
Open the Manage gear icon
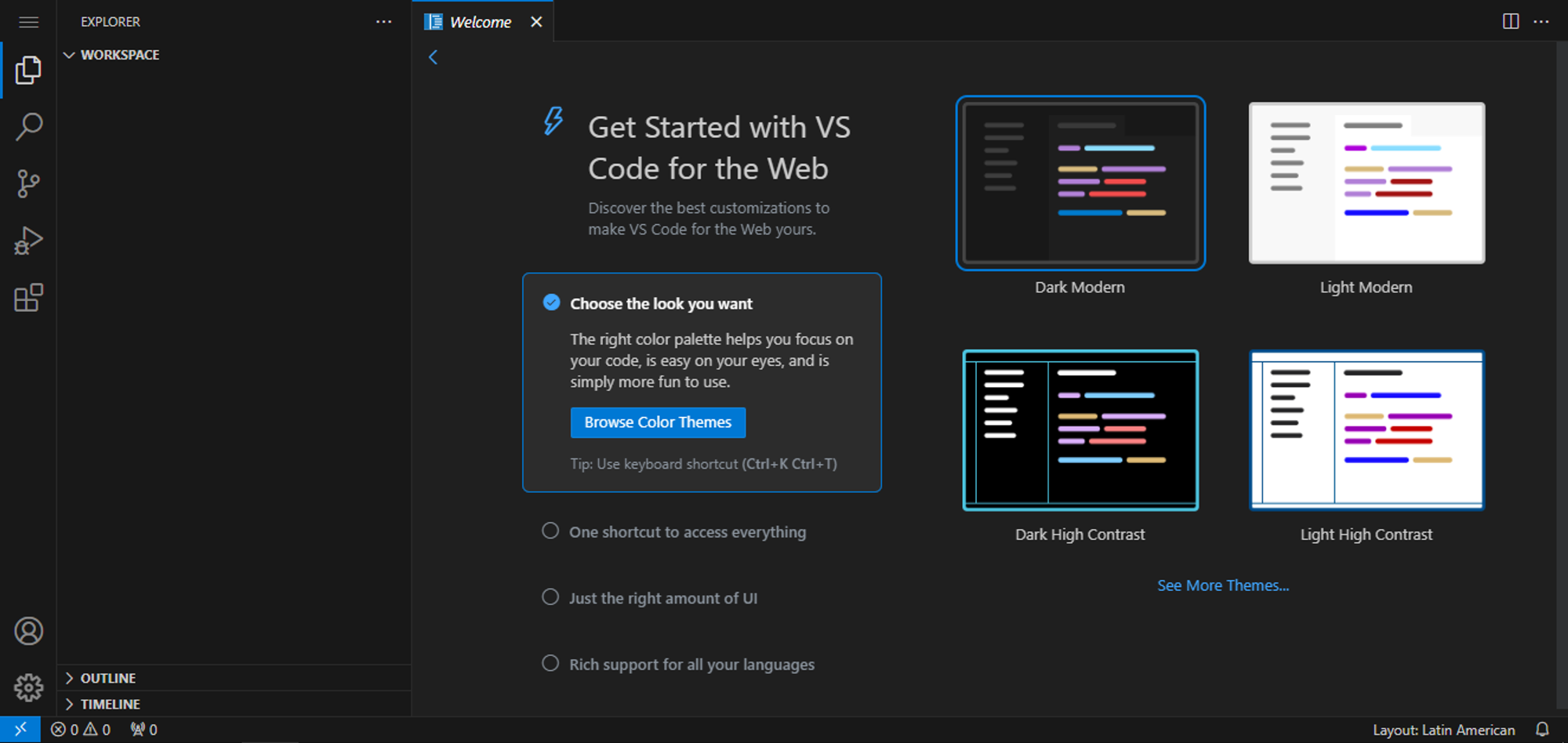[x=28, y=687]
